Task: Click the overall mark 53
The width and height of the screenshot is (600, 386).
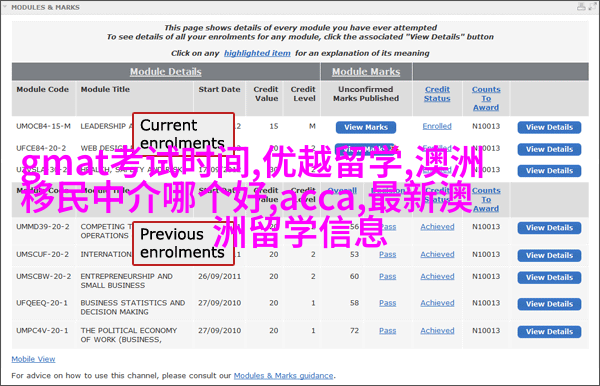Action: 354,254
